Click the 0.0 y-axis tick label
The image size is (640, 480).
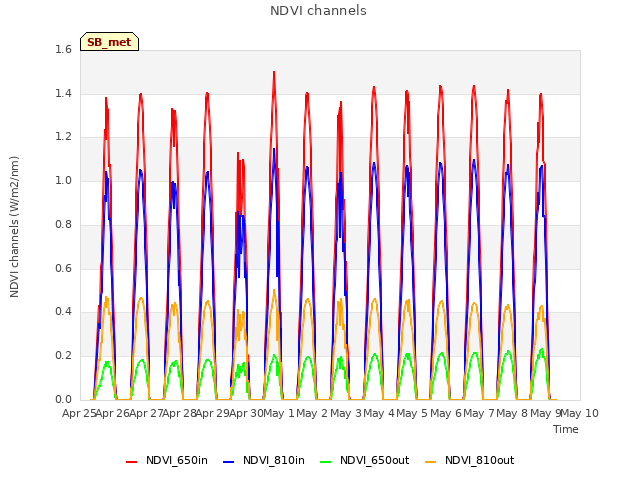63,399
